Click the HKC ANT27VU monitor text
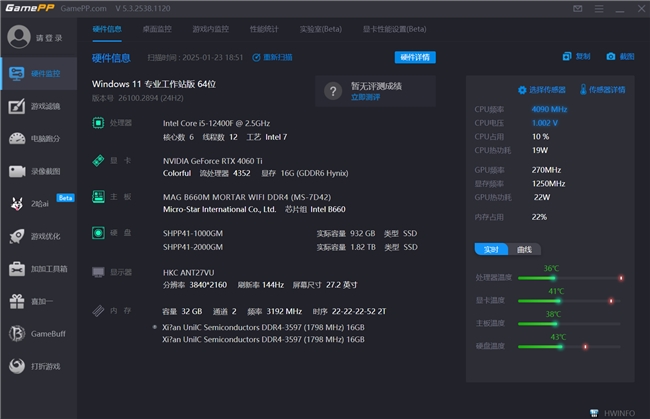Screen dimensions: 650x419 click(189, 273)
